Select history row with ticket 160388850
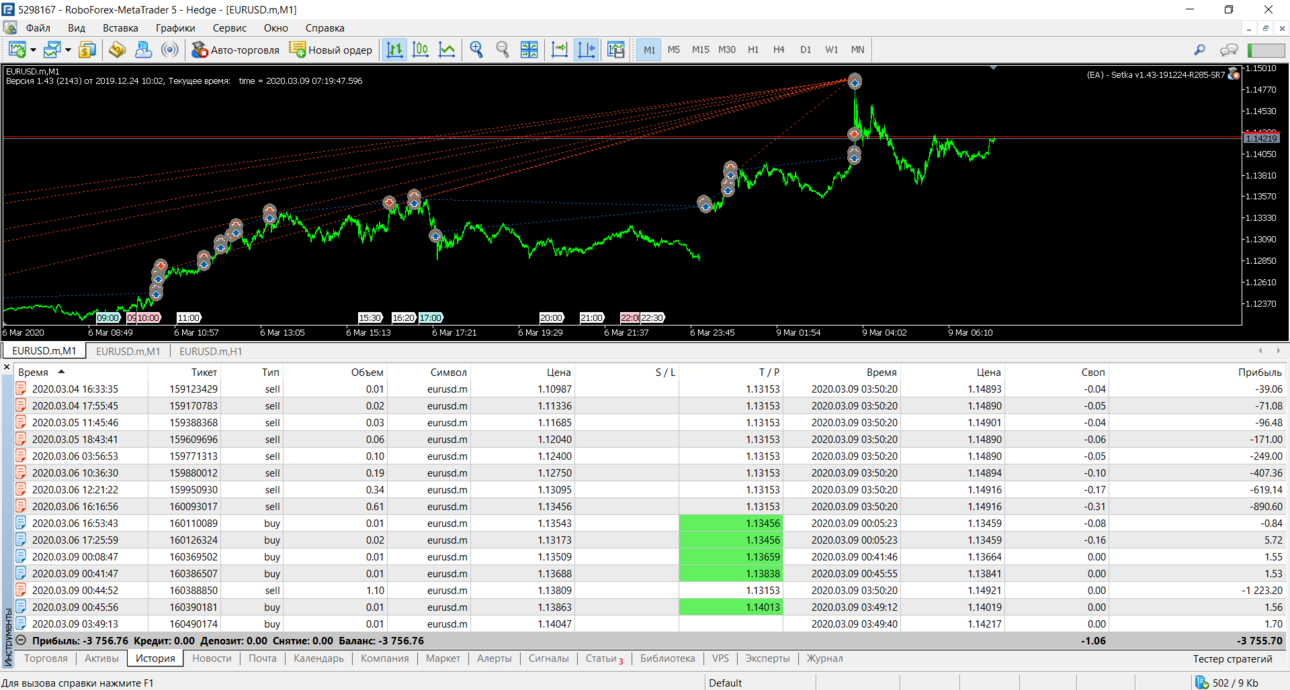Viewport: 1290px width, 690px height. [x=651, y=590]
